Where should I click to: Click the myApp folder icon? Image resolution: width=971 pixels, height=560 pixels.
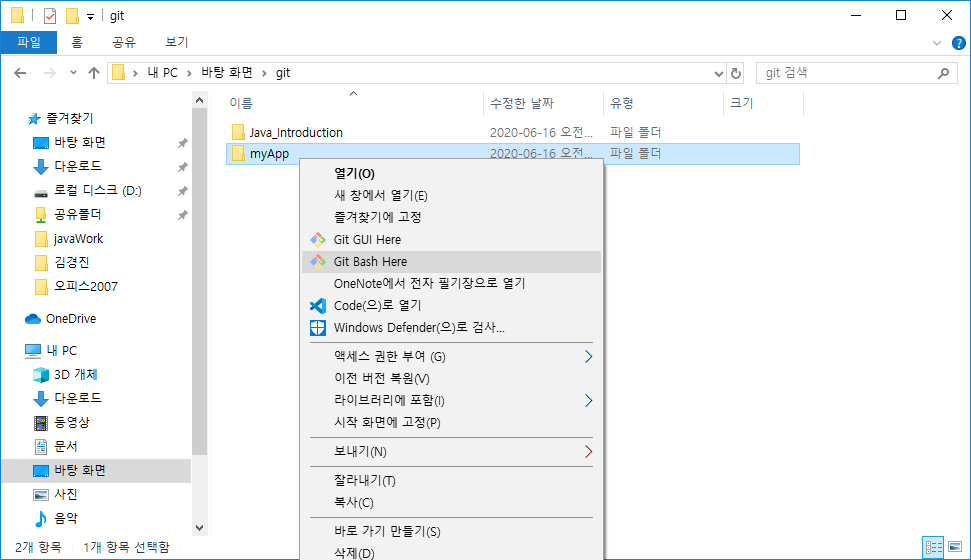[238, 154]
